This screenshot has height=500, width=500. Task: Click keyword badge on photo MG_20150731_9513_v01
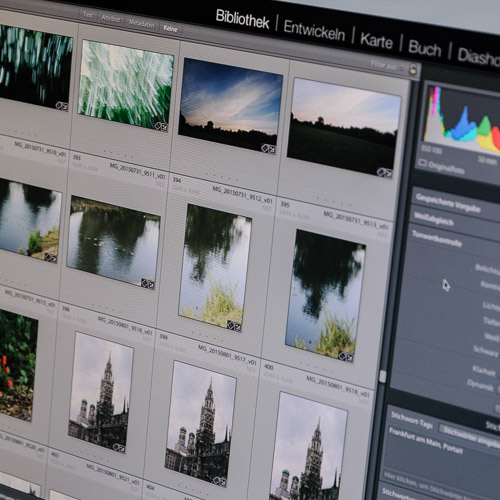[342, 356]
